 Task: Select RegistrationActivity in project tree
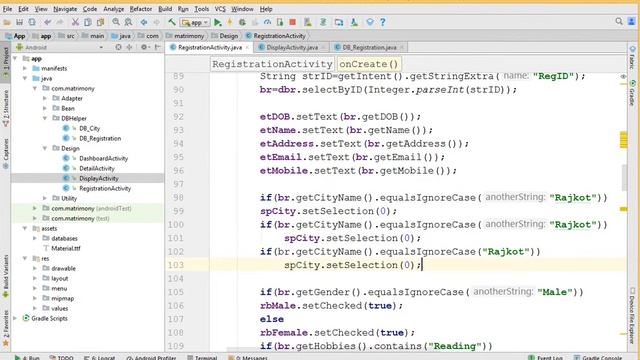click(x=105, y=189)
